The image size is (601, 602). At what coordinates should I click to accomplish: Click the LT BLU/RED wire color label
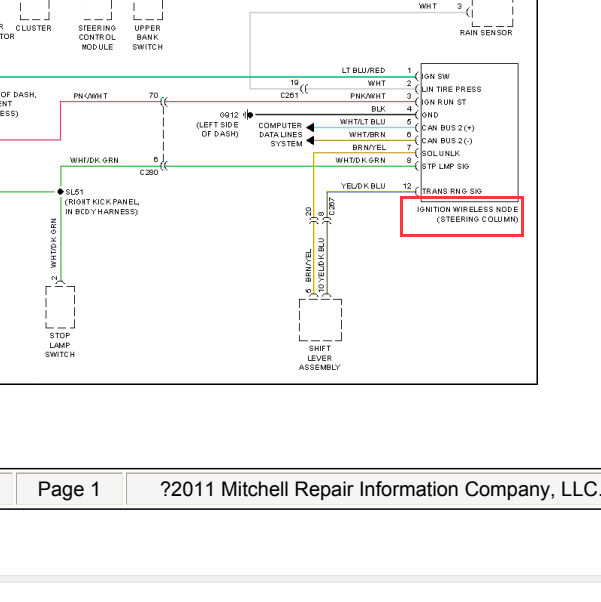[363, 70]
